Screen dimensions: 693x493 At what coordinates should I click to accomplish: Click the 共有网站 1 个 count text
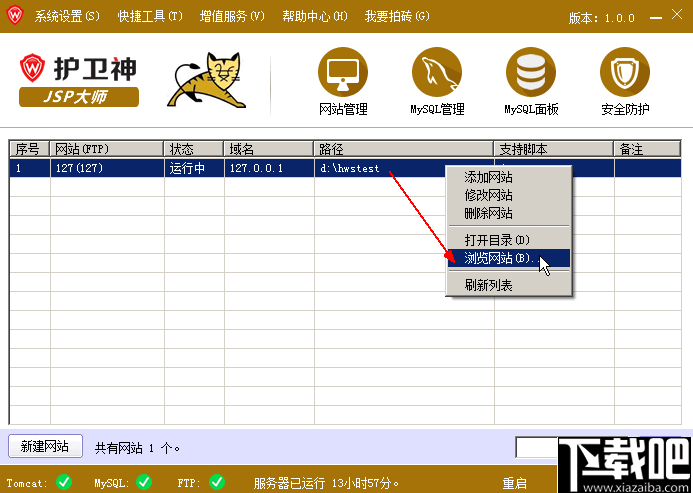pos(137,448)
